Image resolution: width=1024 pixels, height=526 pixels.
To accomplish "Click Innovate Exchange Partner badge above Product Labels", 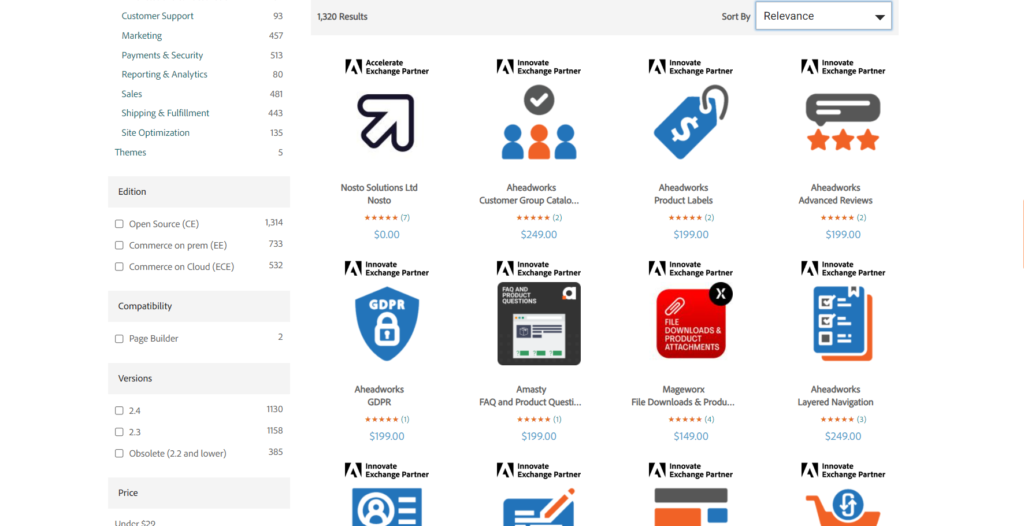I will coord(691,67).
